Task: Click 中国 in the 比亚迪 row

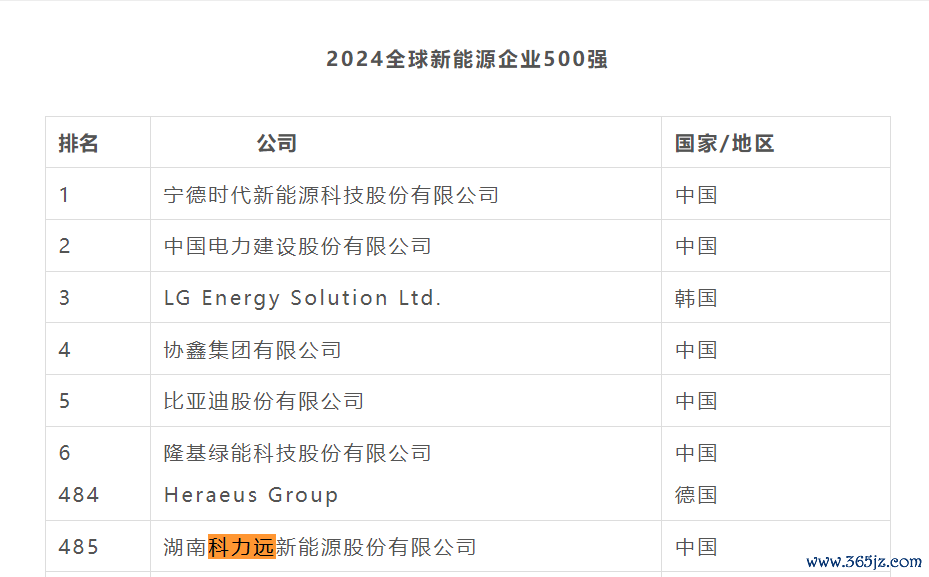Action: pyautogui.click(x=696, y=401)
